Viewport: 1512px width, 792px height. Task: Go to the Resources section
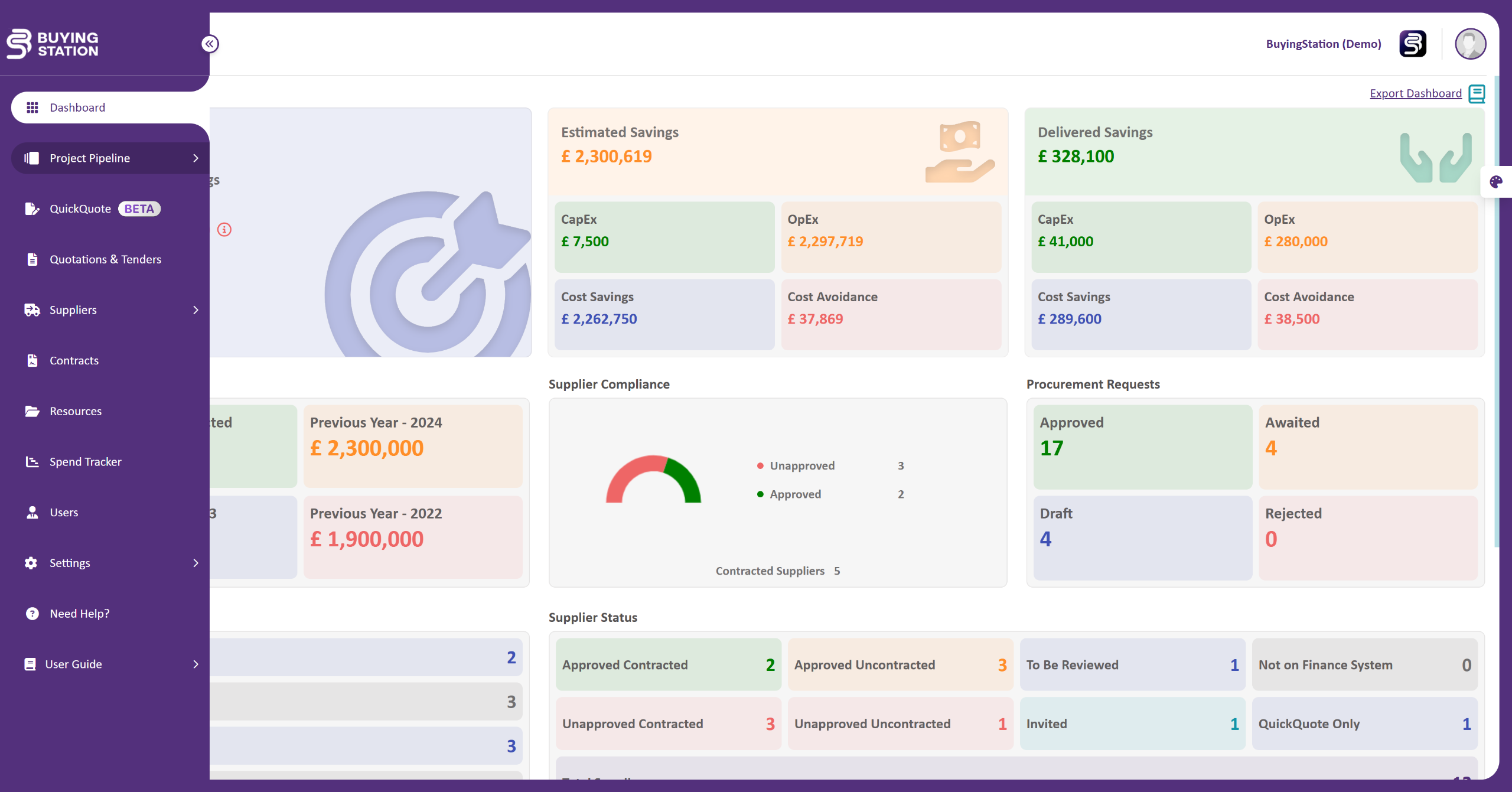point(75,411)
